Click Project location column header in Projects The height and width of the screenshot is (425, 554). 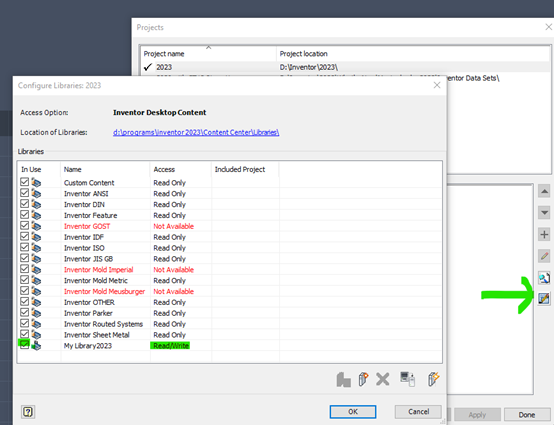pos(413,54)
